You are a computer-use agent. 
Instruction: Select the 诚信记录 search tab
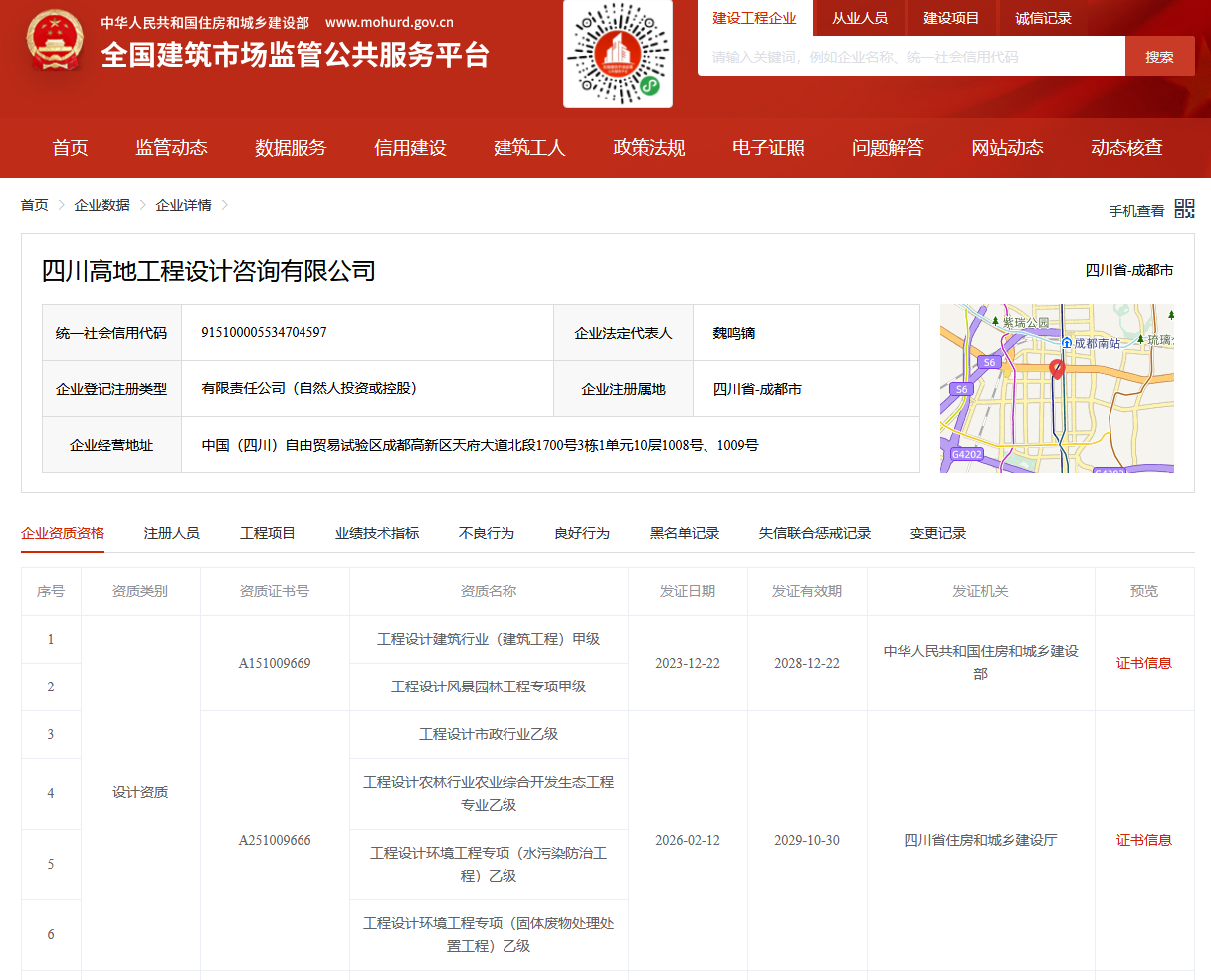tap(1043, 18)
